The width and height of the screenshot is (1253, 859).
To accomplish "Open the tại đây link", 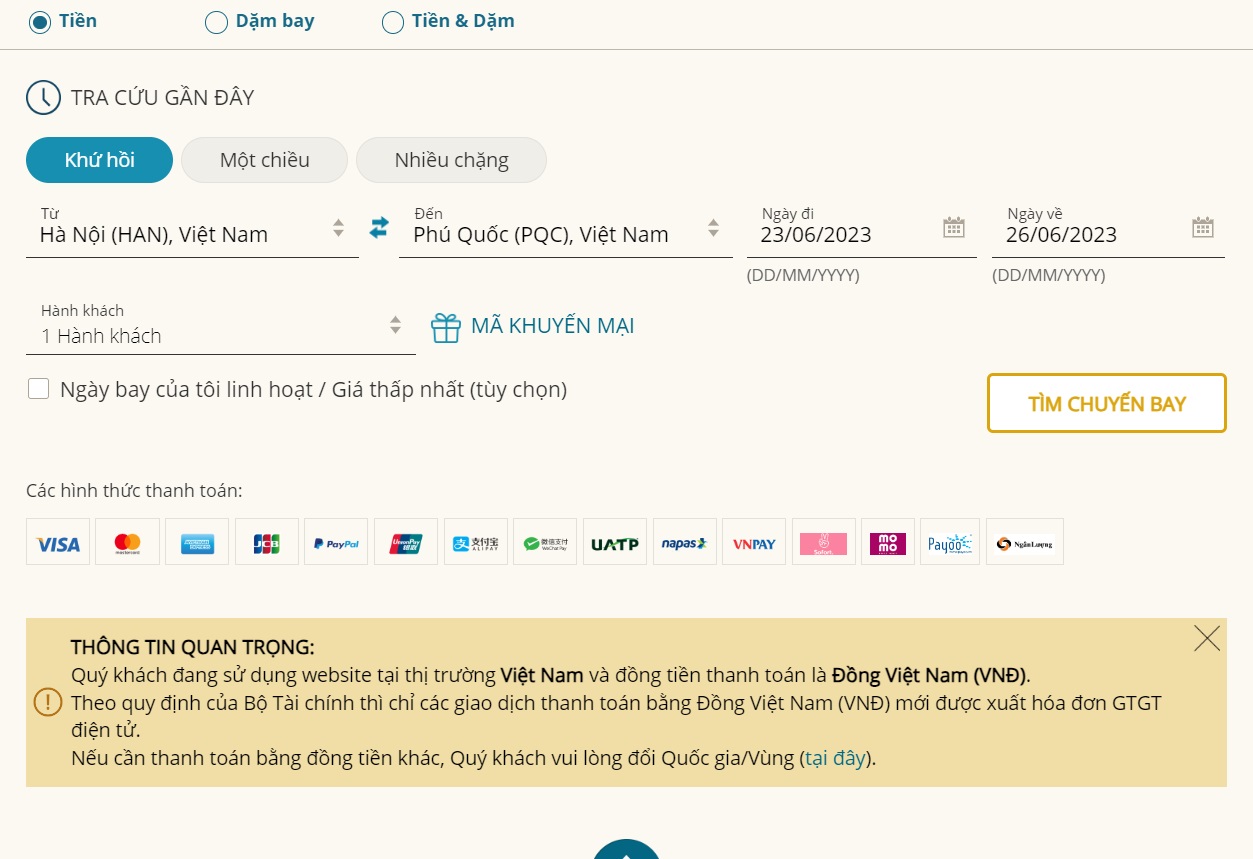I will [x=835, y=760].
